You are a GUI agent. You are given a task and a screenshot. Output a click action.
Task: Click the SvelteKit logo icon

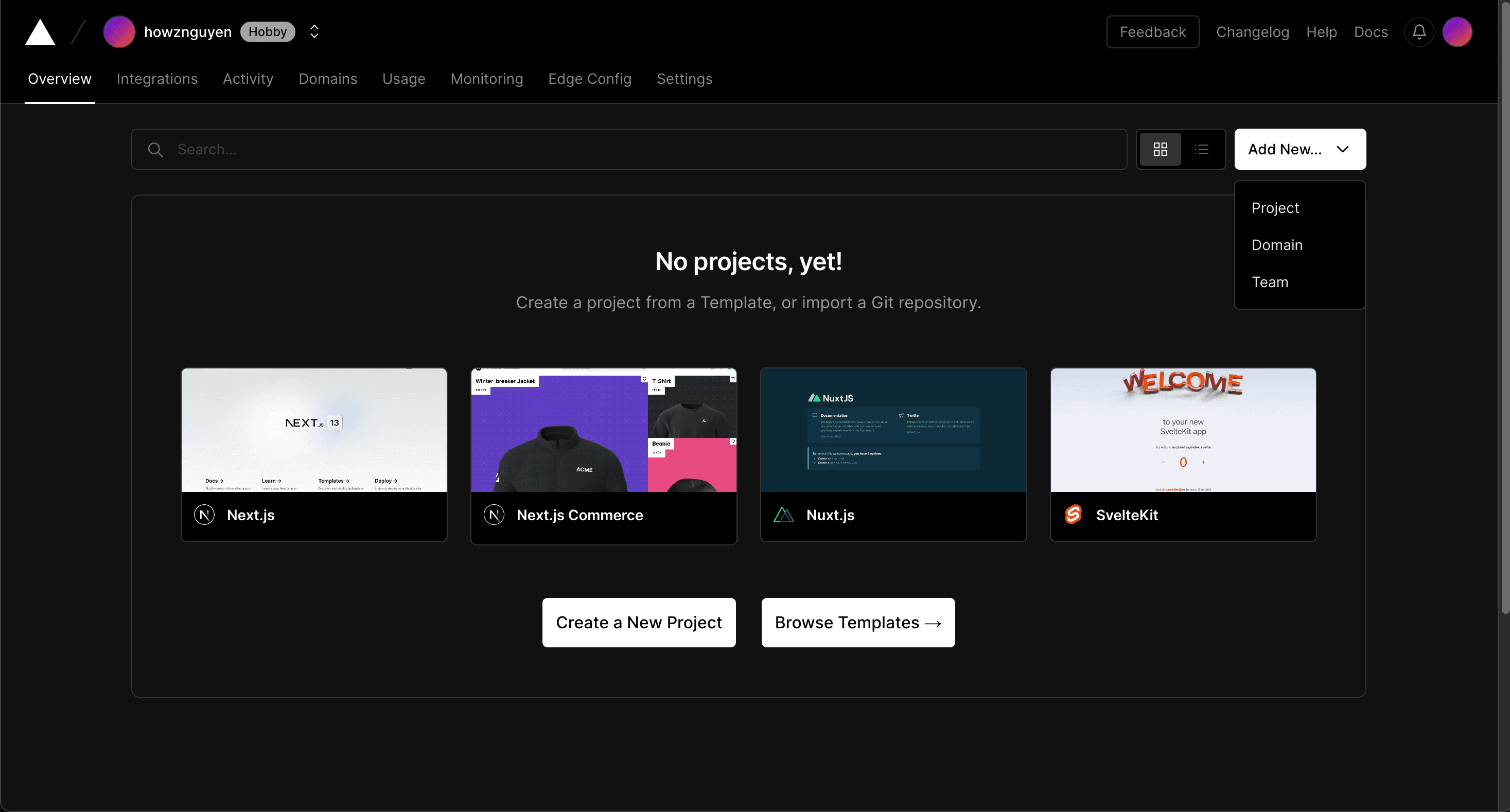pos(1073,515)
